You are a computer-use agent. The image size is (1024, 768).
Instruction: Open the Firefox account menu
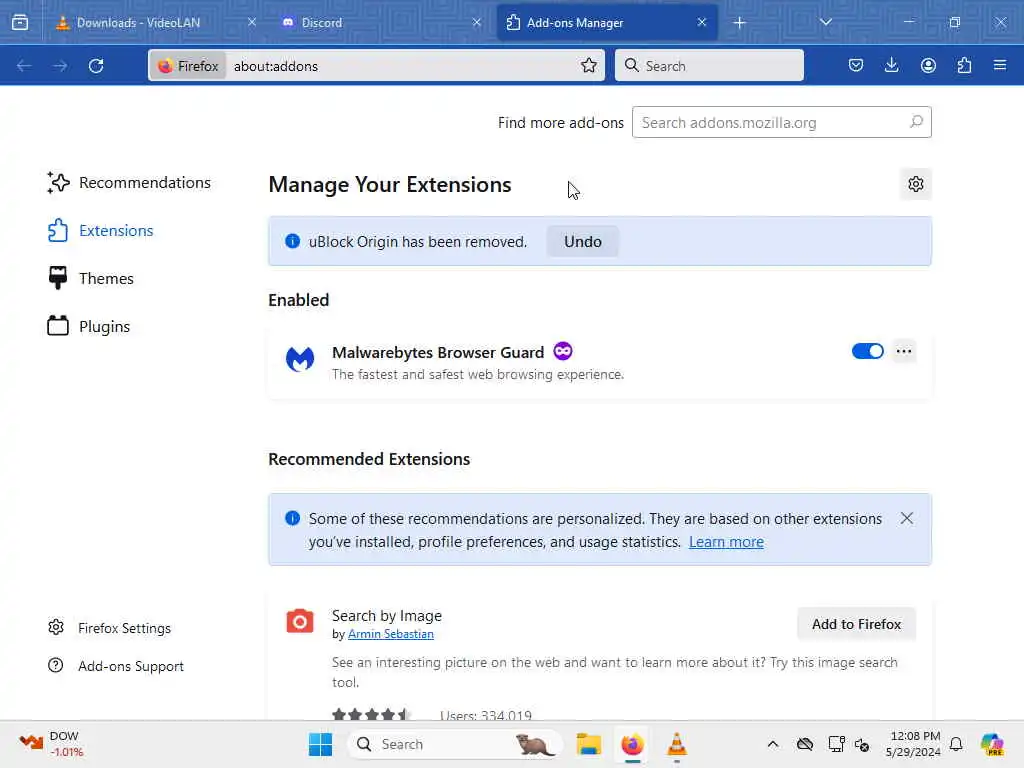(x=928, y=65)
